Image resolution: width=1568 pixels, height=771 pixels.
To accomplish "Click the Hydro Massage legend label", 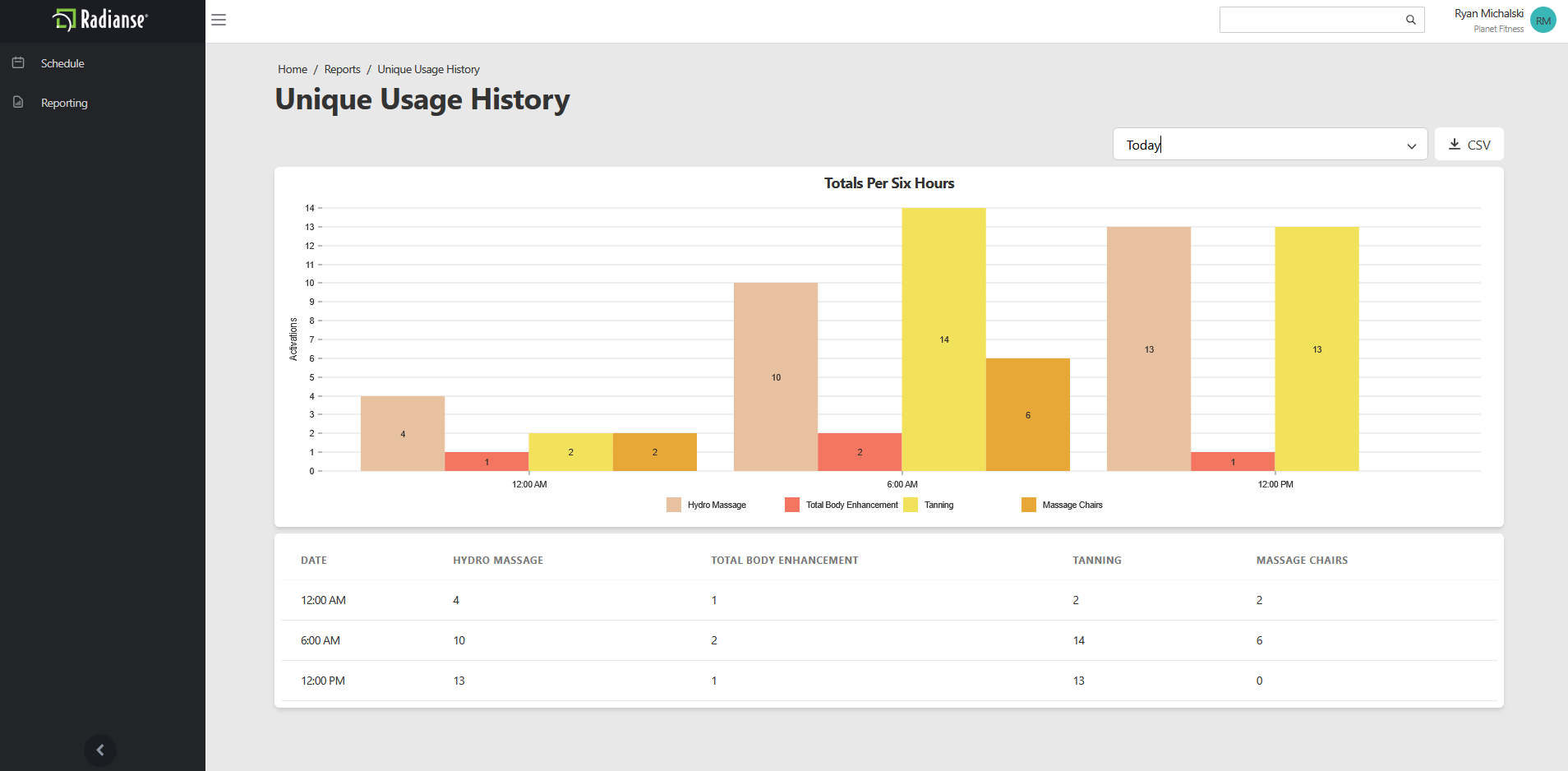I will click(x=717, y=505).
